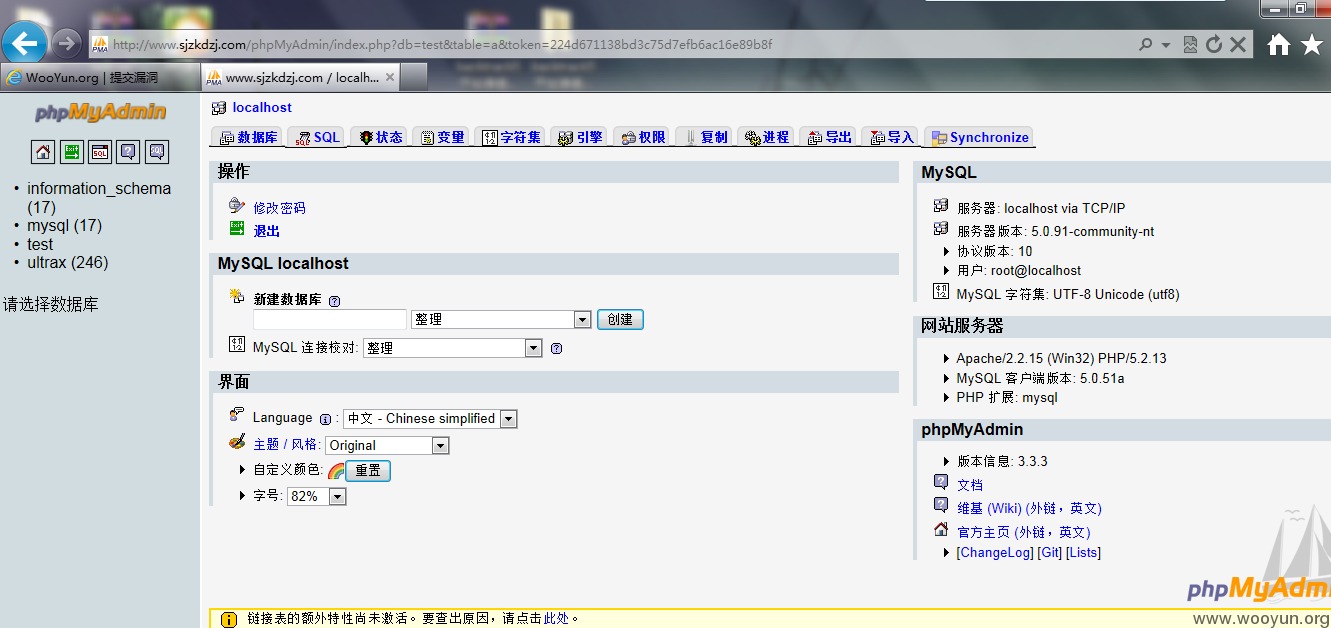Open the 权限 tab
The height and width of the screenshot is (628, 1331).
tap(642, 138)
